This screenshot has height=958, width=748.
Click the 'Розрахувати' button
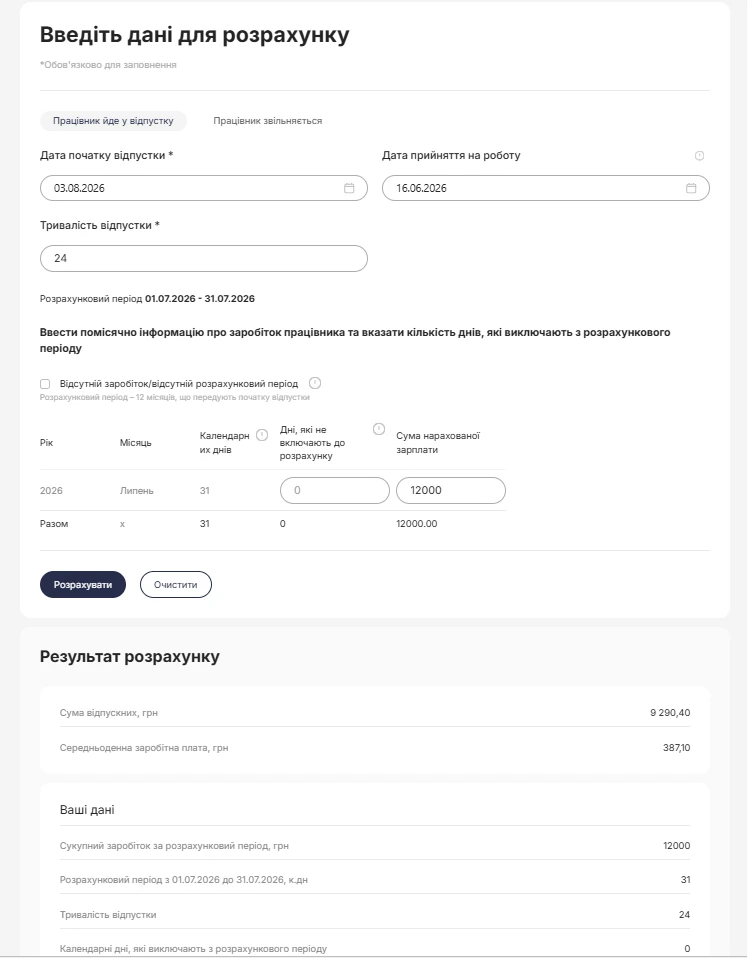click(x=83, y=585)
